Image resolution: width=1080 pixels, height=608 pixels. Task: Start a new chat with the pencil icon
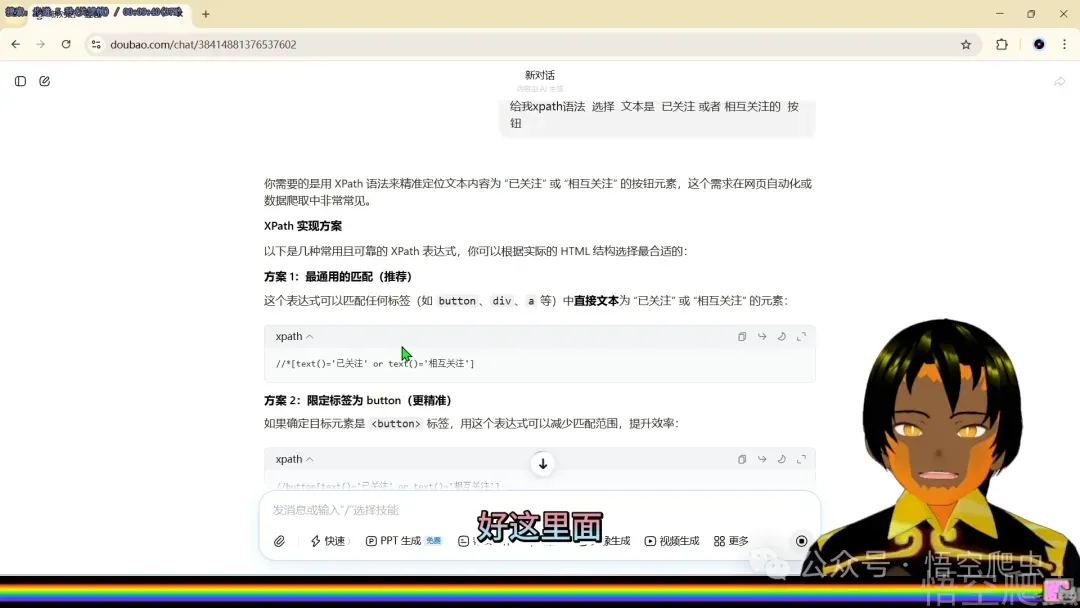tap(44, 81)
